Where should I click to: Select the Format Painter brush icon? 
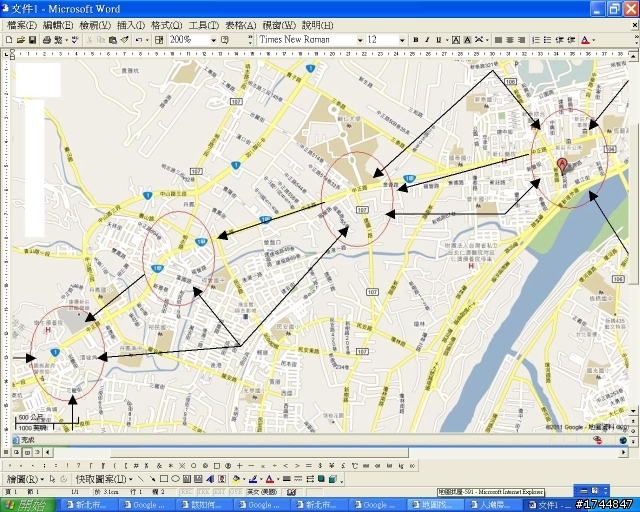coord(124,40)
